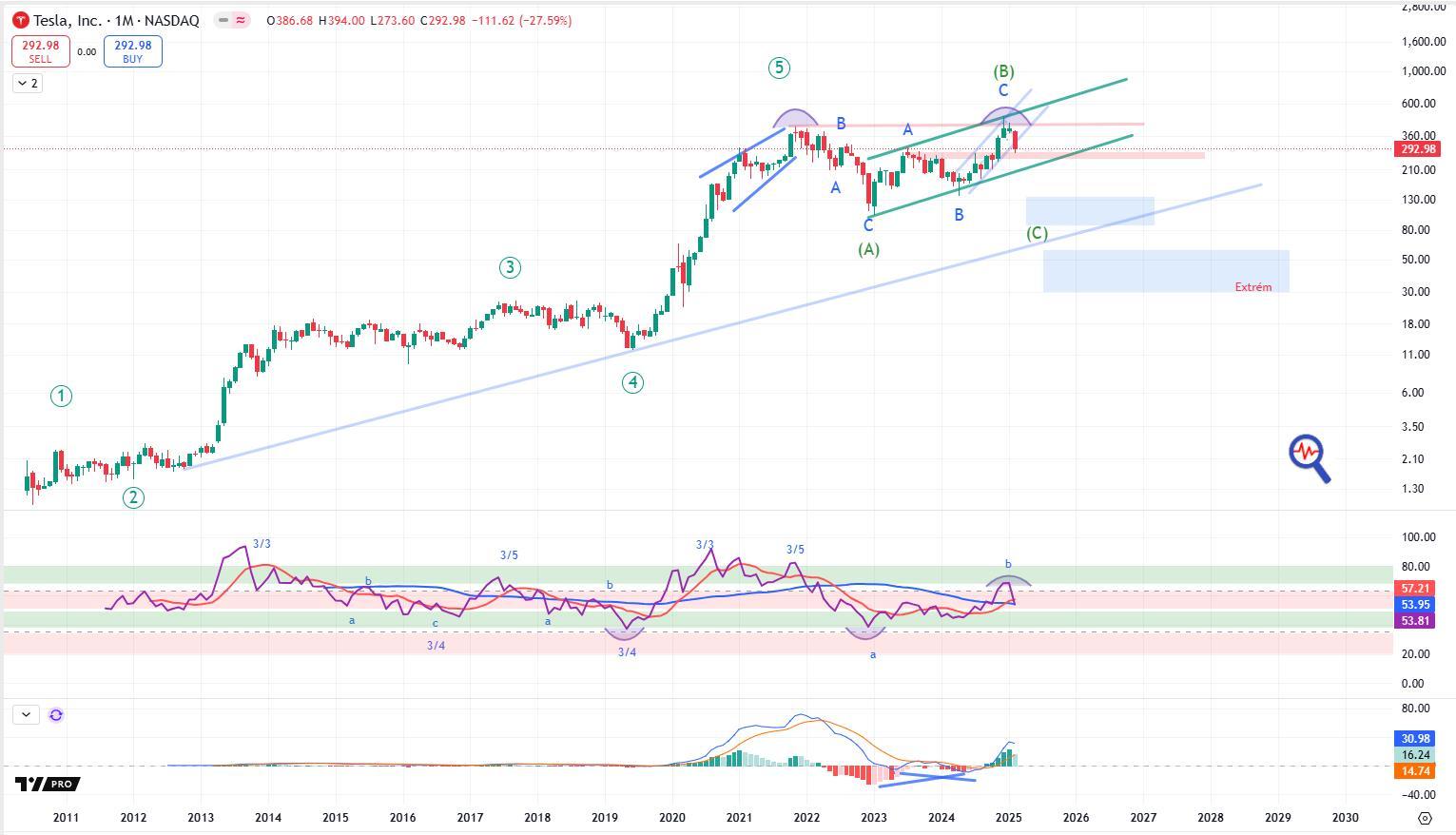Click the purple refresh icon in MACD pane
1456x835 pixels.
click(56, 715)
